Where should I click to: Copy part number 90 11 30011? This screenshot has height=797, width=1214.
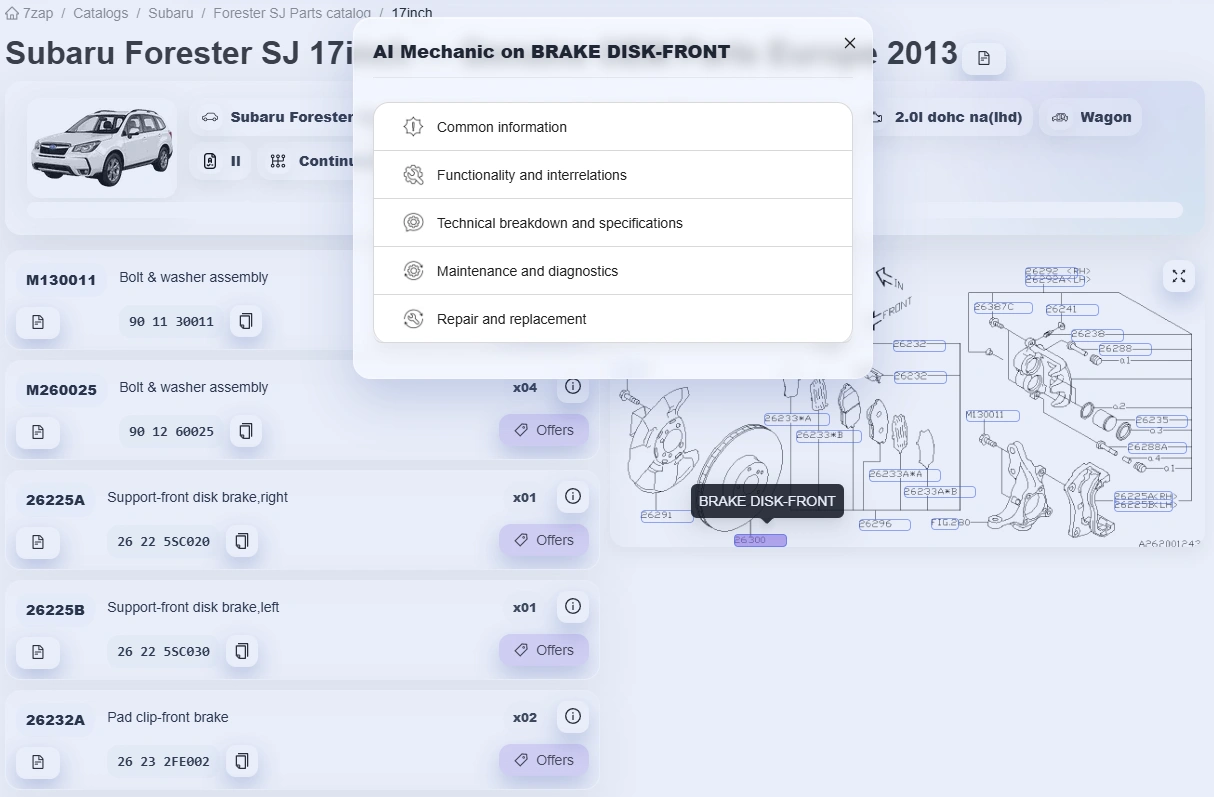(246, 322)
